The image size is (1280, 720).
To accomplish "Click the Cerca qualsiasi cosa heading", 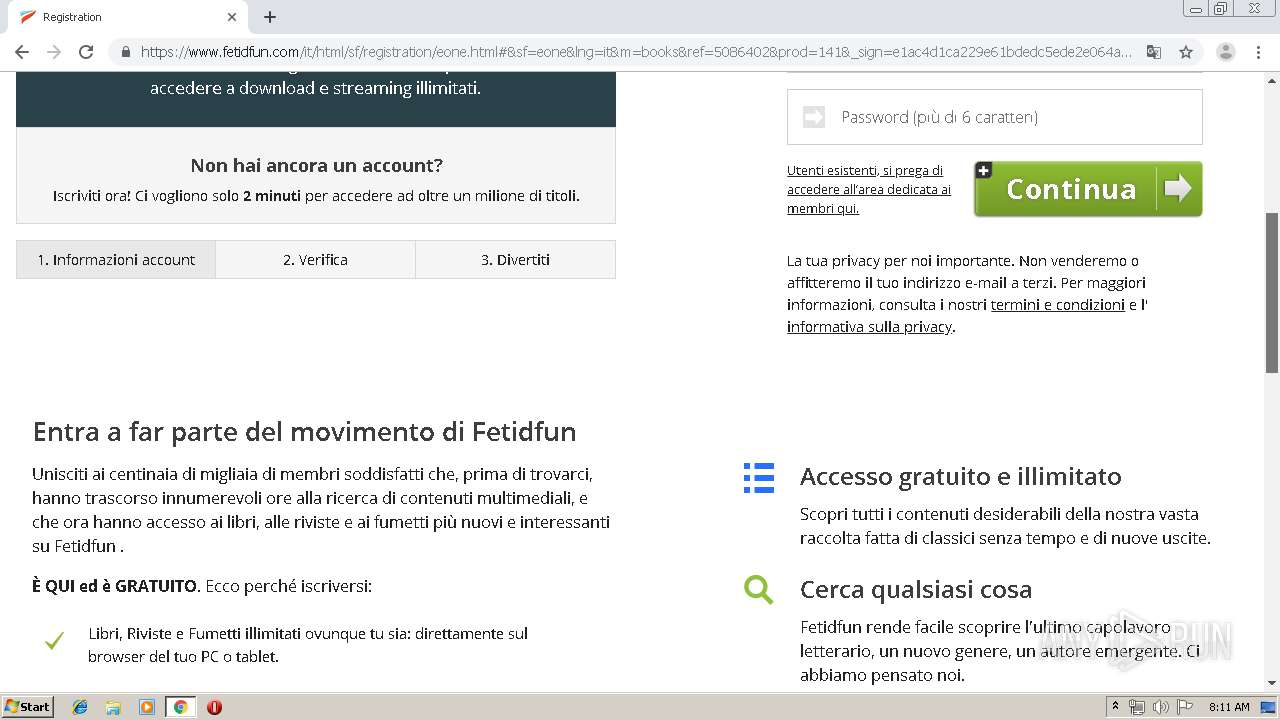I will [916, 589].
